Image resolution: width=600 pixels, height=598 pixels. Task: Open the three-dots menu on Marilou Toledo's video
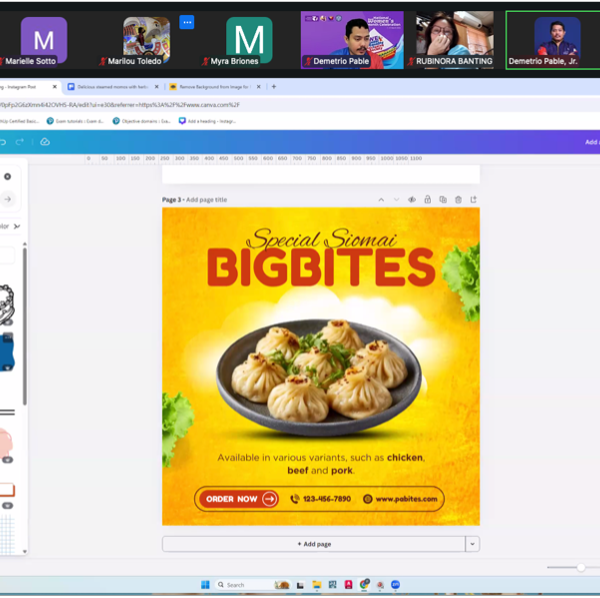pos(187,22)
